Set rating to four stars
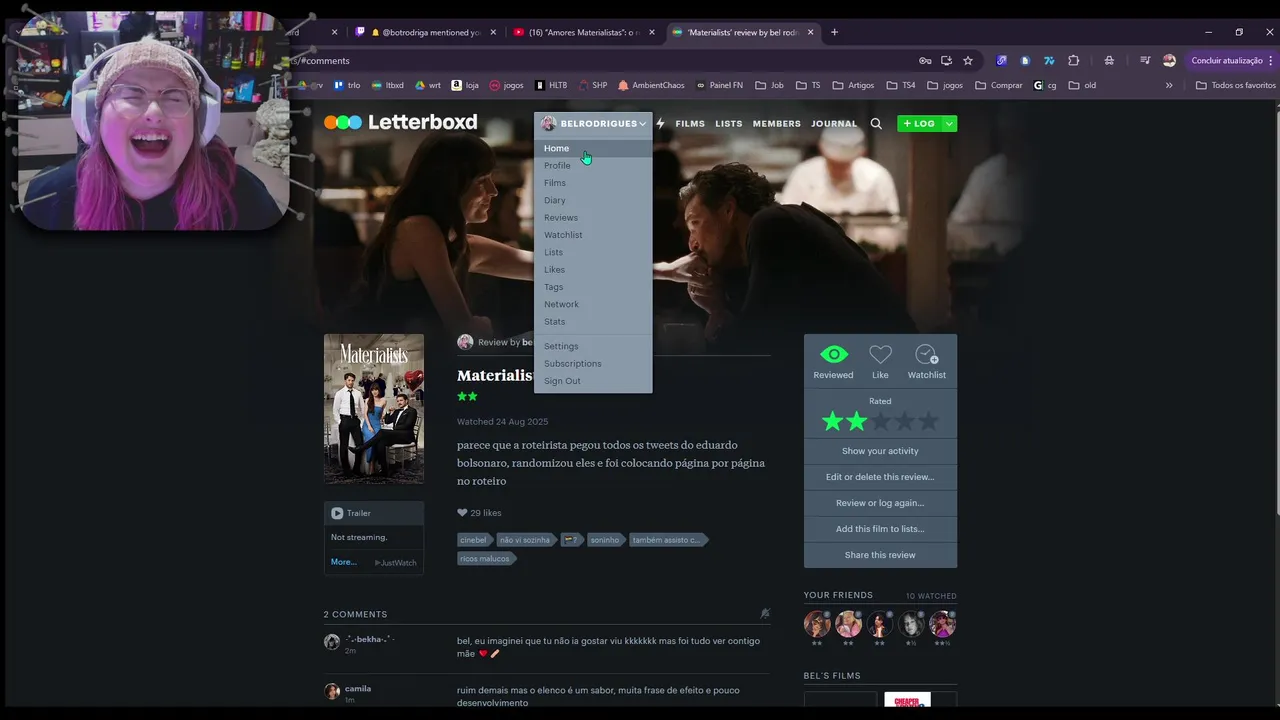Viewport: 1280px width, 720px height. tap(904, 422)
